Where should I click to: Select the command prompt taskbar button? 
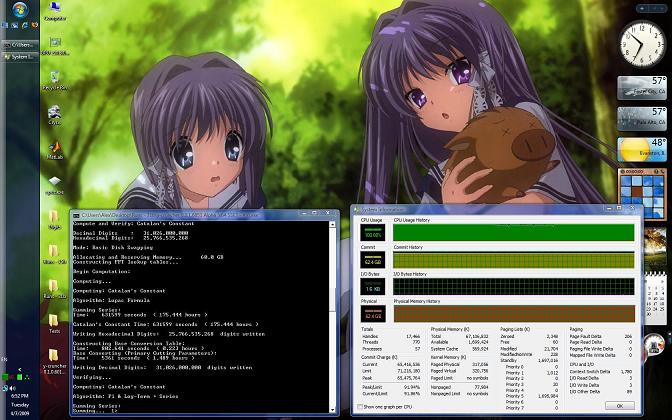(x=17, y=45)
